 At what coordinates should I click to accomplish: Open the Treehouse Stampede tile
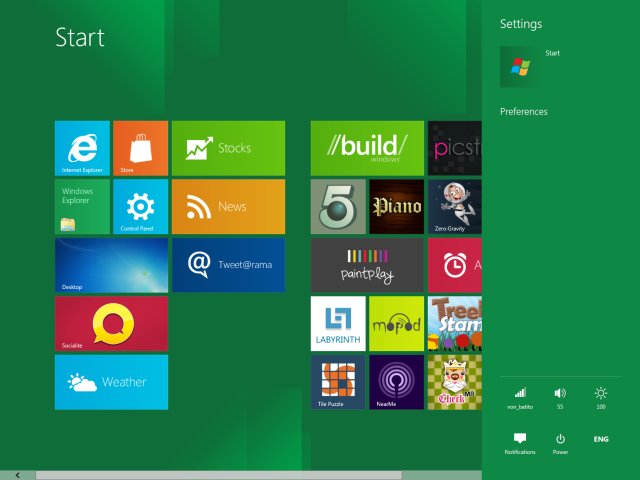455,324
